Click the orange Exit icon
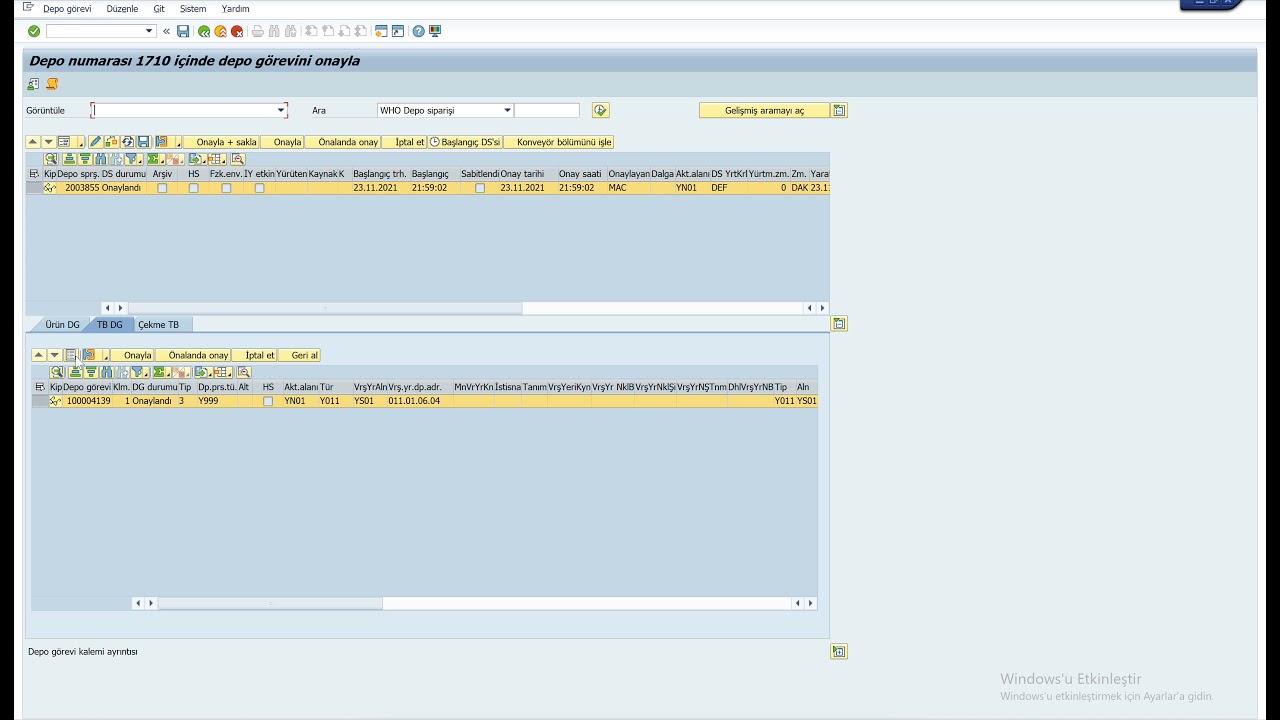 click(x=220, y=31)
